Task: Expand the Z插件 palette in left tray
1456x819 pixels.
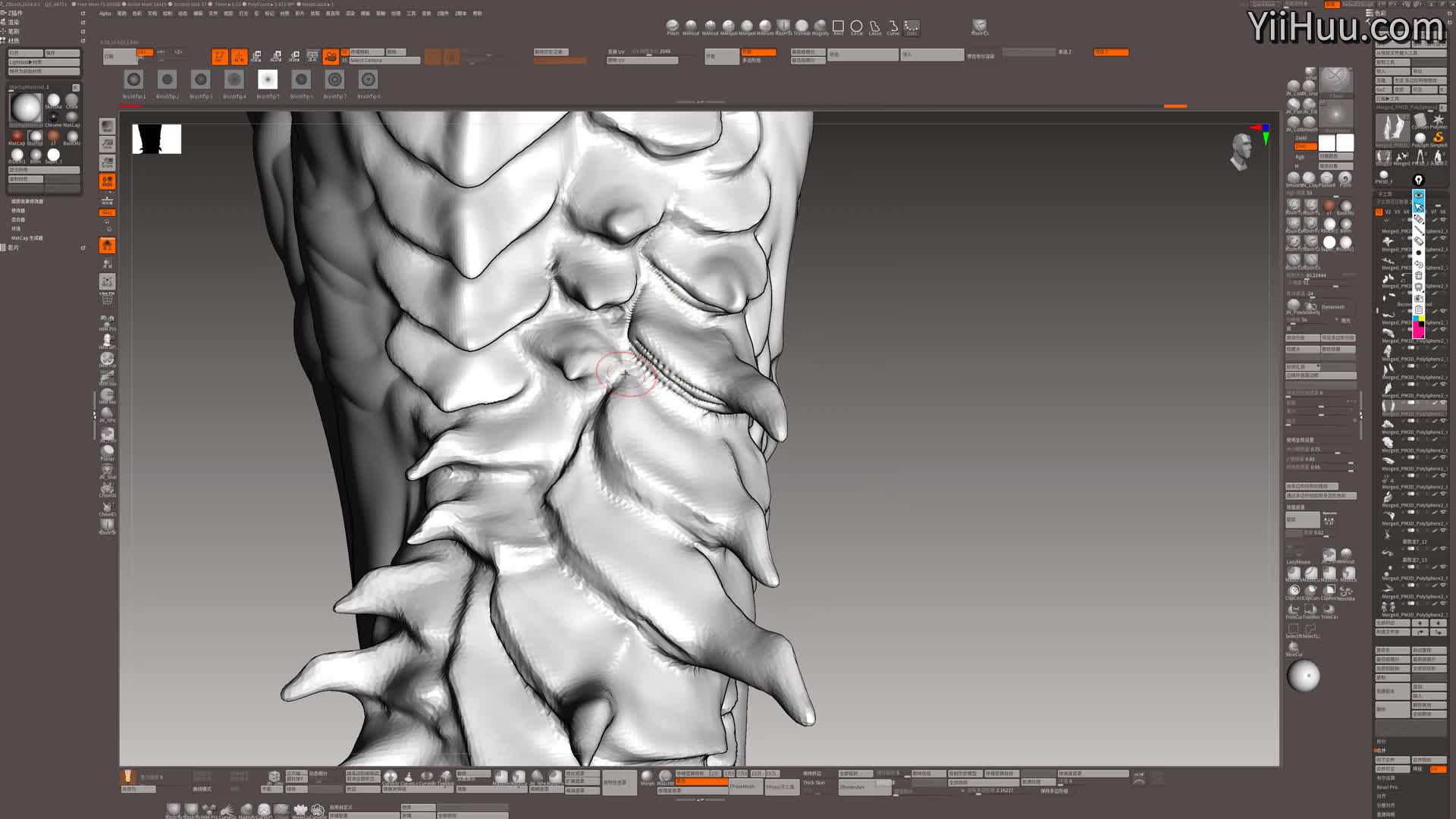Action: [x=15, y=13]
